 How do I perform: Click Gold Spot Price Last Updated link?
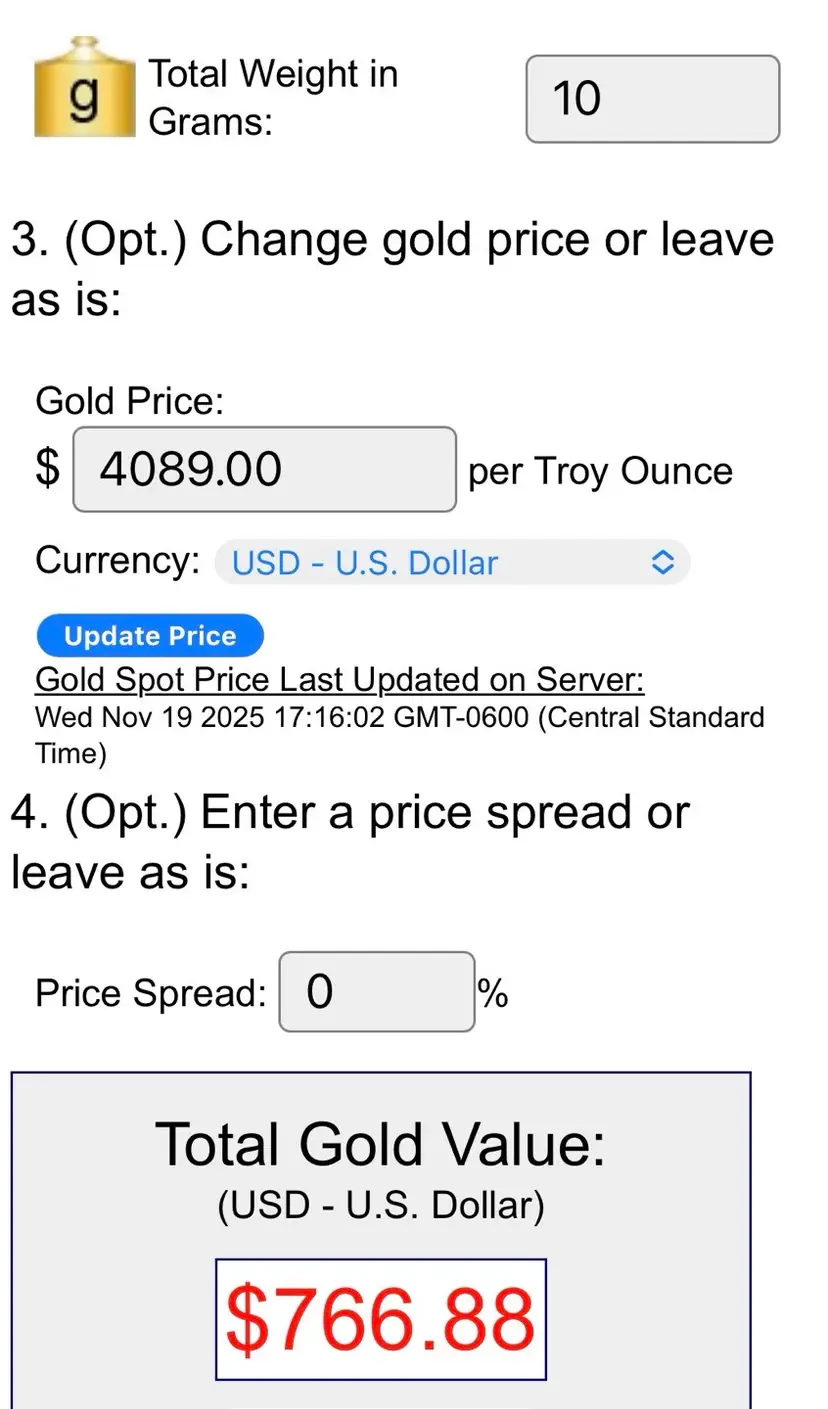(x=340, y=680)
